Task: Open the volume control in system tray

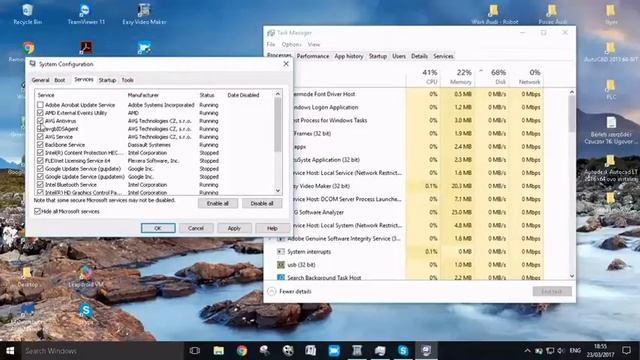Action: [561, 351]
